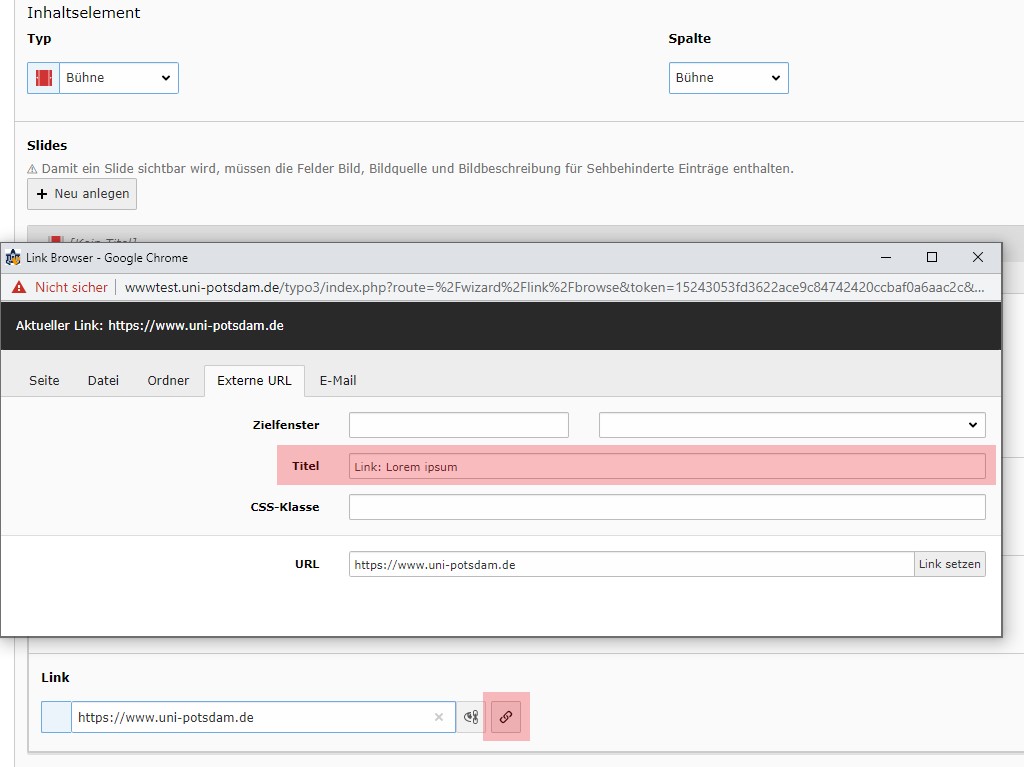Image resolution: width=1024 pixels, height=767 pixels.
Task: Switch to the Datei tab
Action: [103, 381]
